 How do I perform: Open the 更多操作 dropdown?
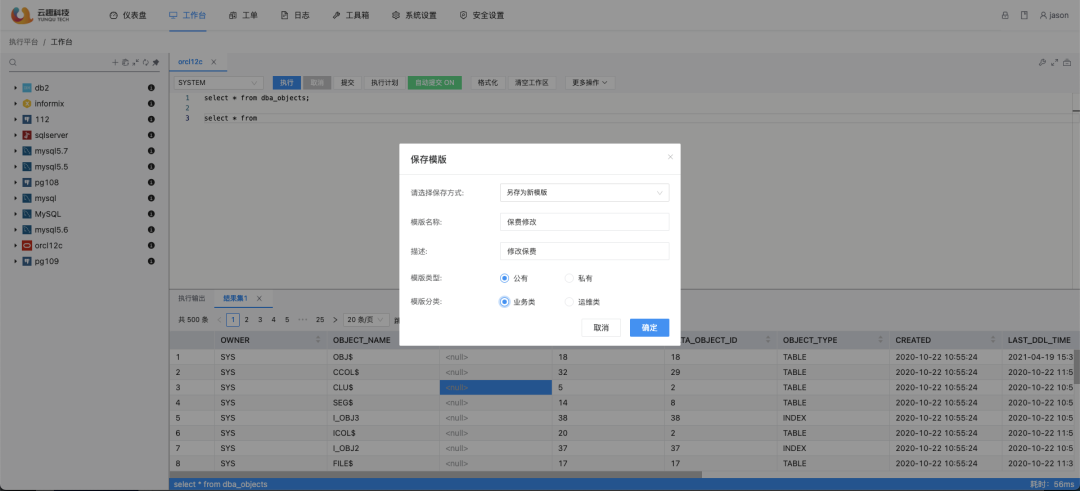tap(590, 83)
